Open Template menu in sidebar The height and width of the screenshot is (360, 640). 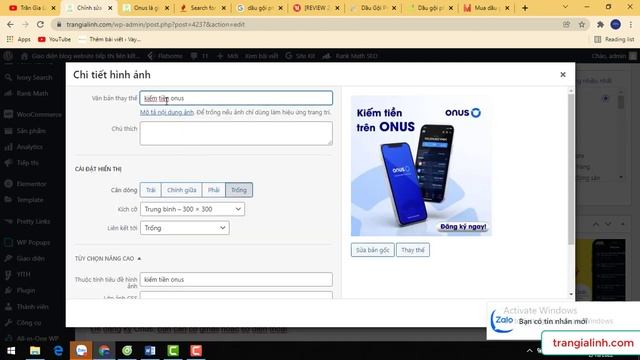tap(30, 200)
